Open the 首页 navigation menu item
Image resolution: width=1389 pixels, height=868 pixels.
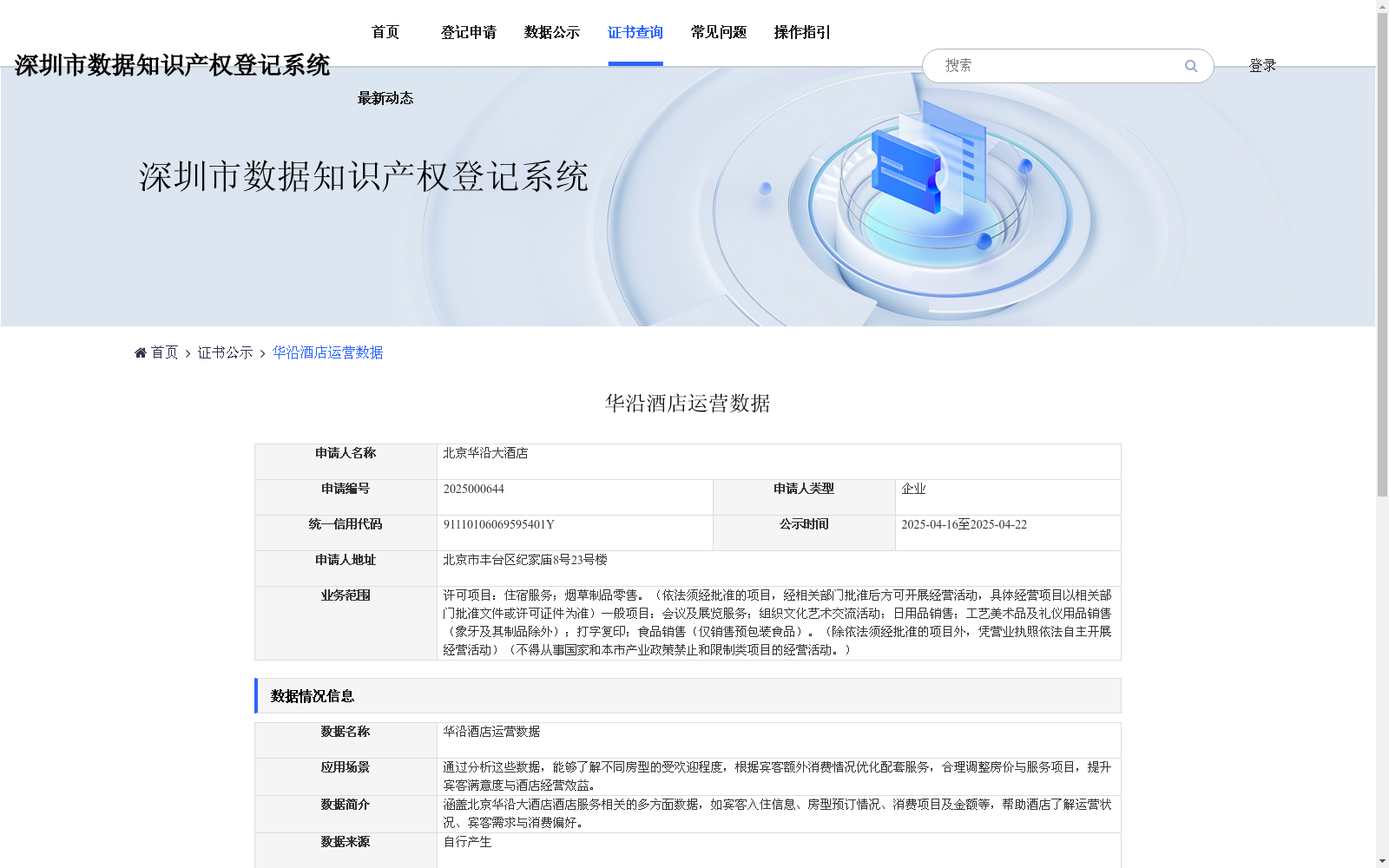point(385,33)
